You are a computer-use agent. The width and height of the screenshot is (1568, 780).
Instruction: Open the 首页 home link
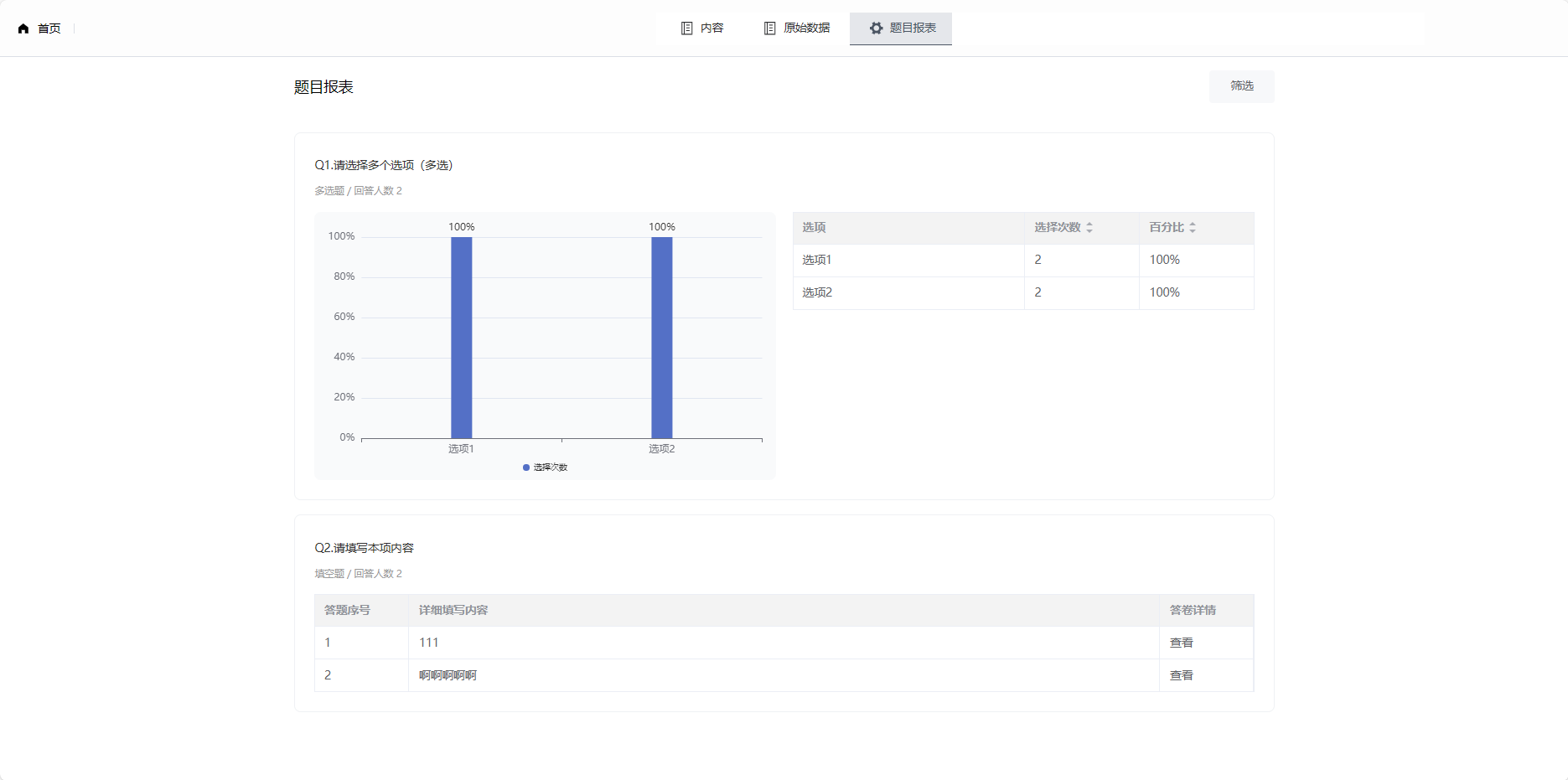coord(39,28)
